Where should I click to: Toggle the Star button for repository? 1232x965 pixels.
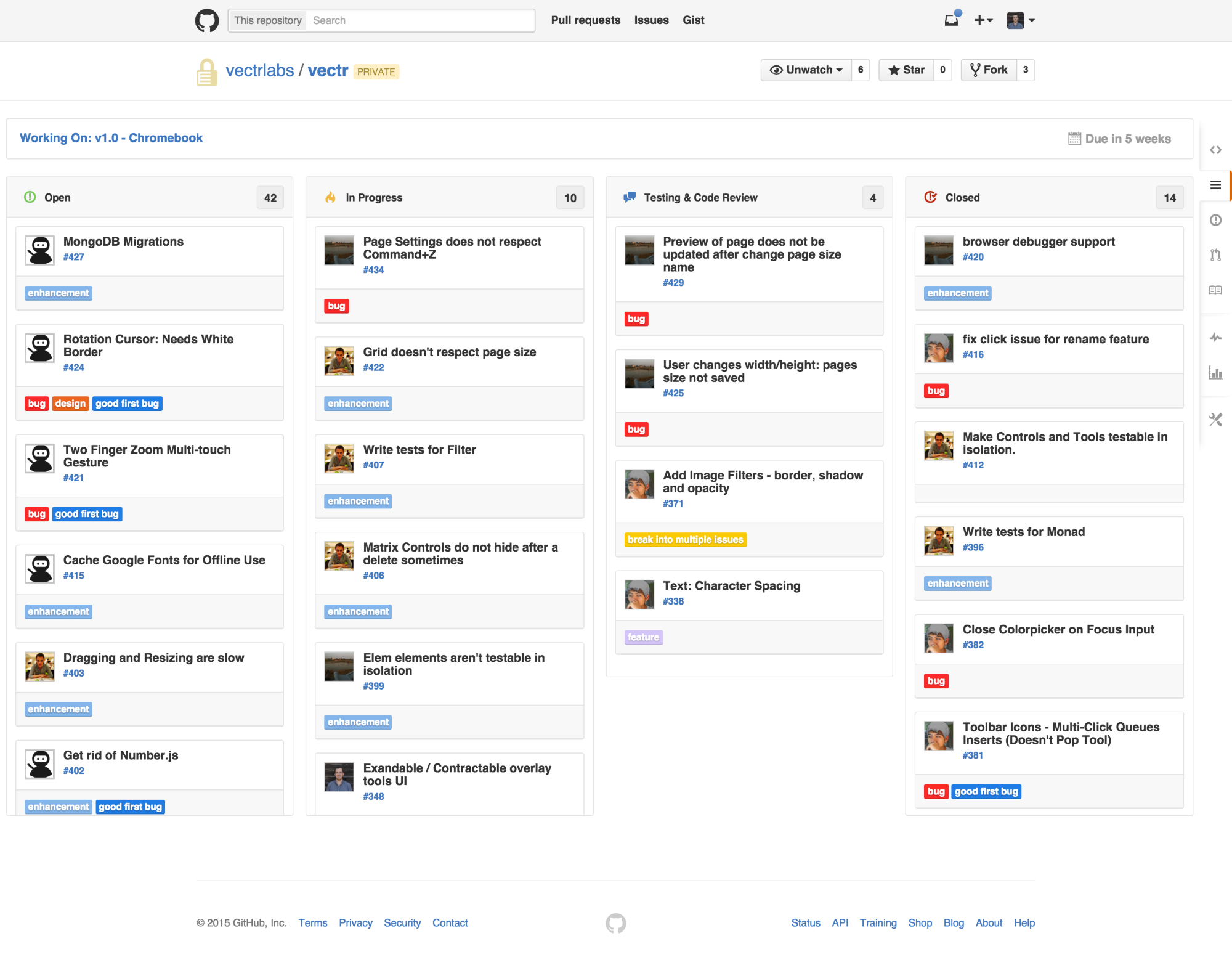[x=906, y=70]
